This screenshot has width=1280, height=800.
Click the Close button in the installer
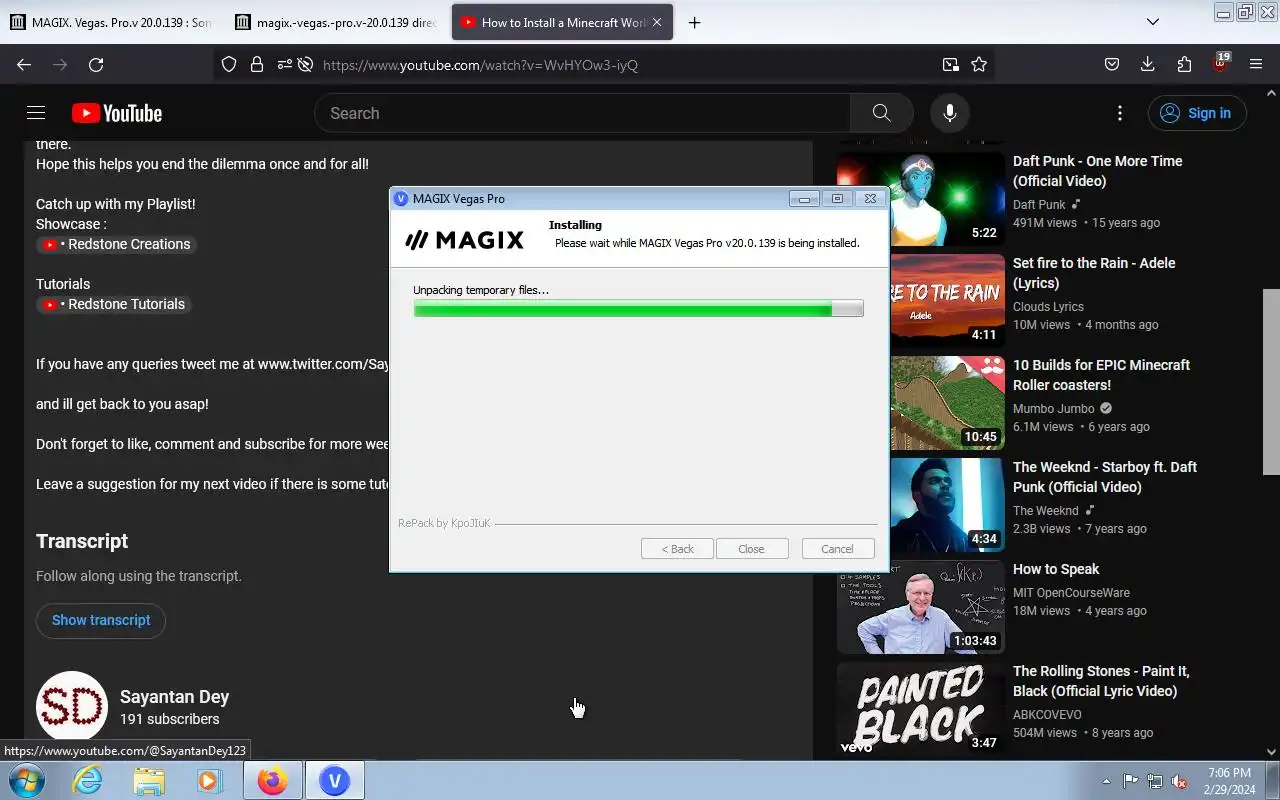pos(752,549)
